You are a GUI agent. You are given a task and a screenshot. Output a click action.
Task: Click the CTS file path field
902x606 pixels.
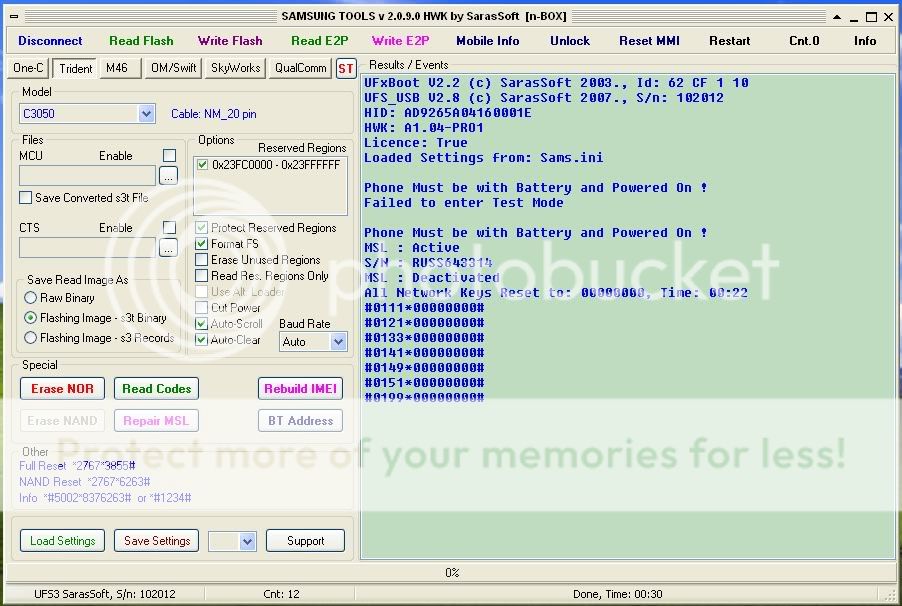point(87,248)
